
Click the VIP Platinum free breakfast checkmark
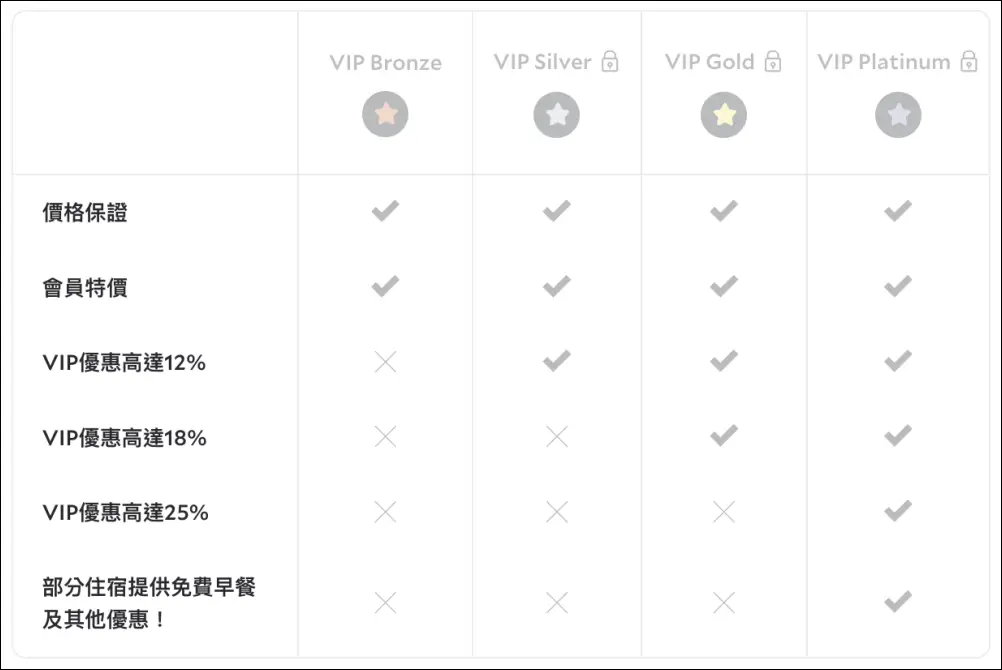pos(898,602)
